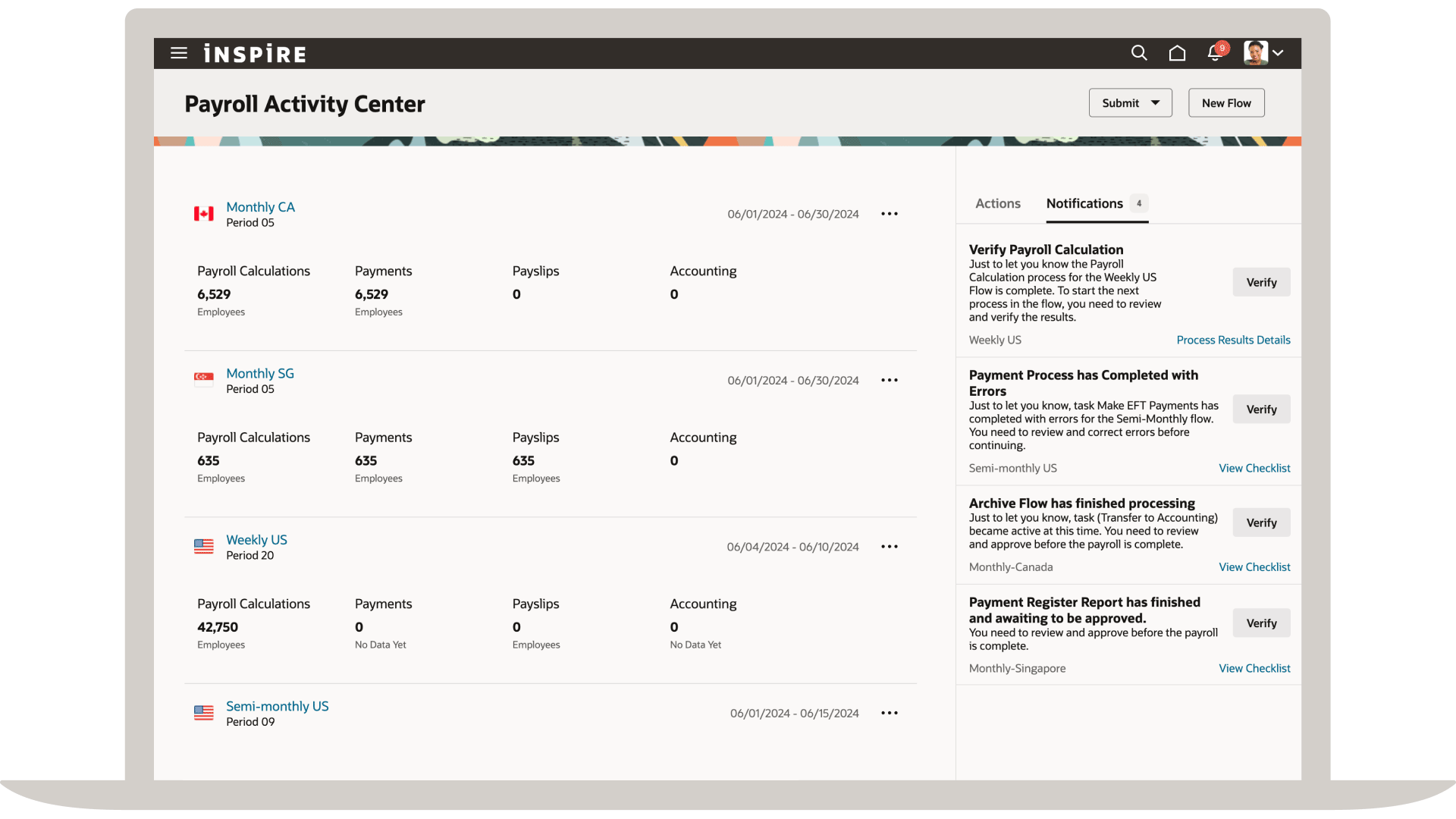Expand the Submit dropdown arrow
This screenshot has height=819, width=1456.
point(1156,102)
